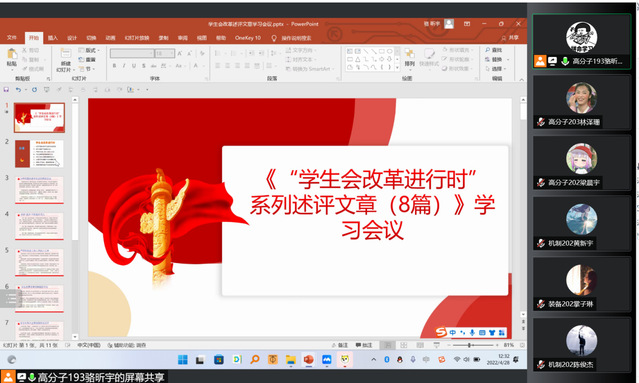Screen dimensions: 639x383
Task: Open the font name dropdown
Action: coord(151,53)
